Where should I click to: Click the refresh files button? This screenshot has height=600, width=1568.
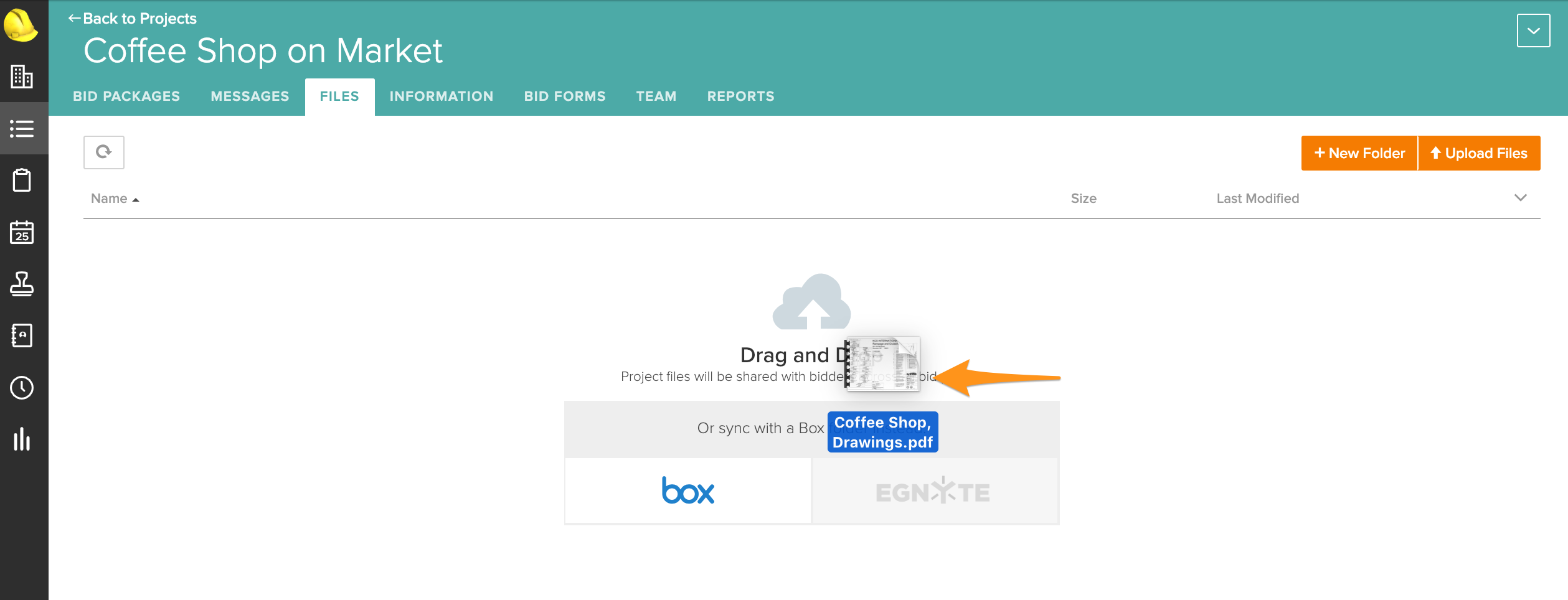(x=104, y=152)
